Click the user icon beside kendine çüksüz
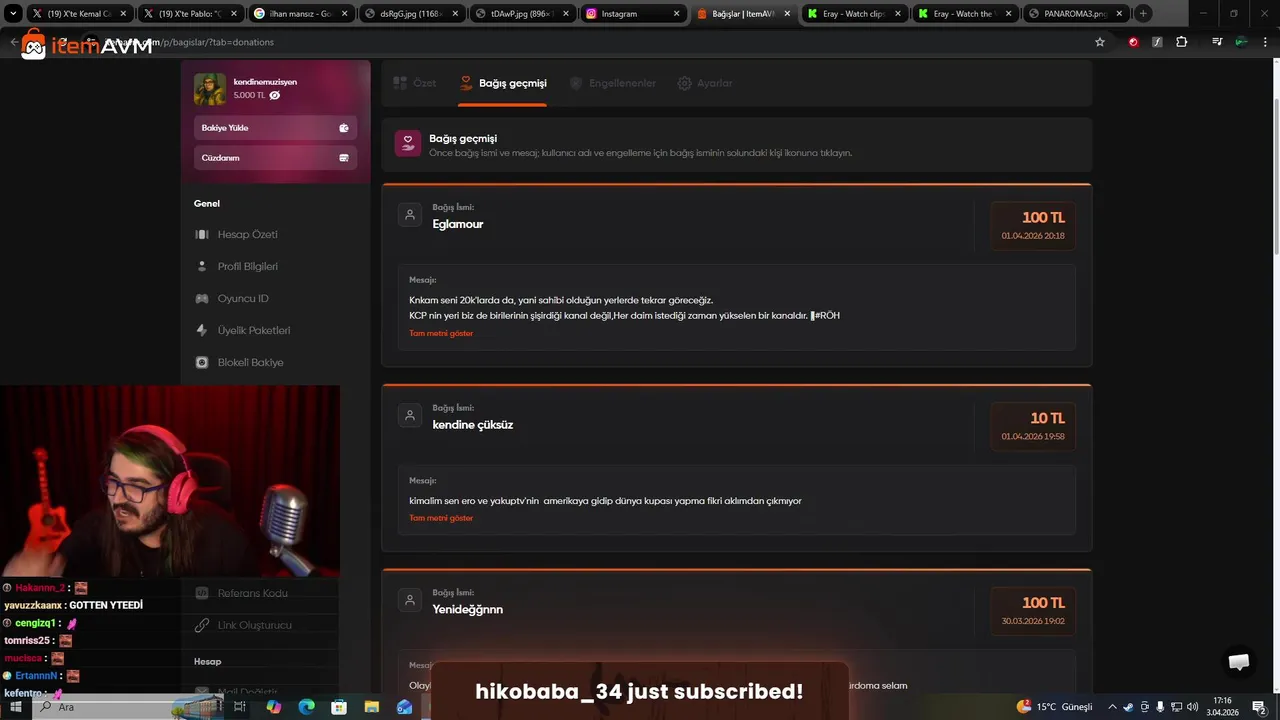 click(x=409, y=416)
